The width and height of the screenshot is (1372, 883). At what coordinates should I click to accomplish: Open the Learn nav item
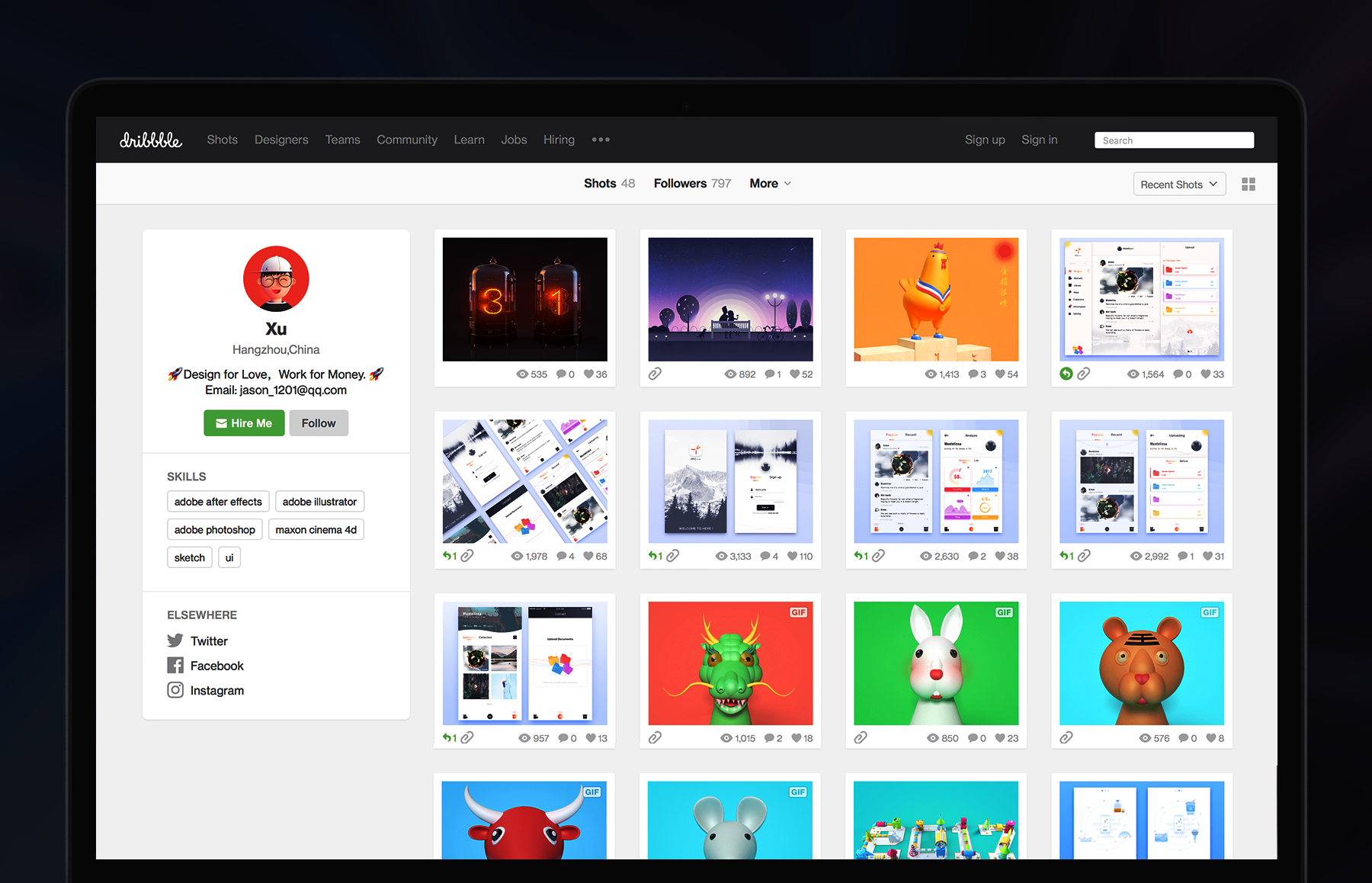pos(469,140)
